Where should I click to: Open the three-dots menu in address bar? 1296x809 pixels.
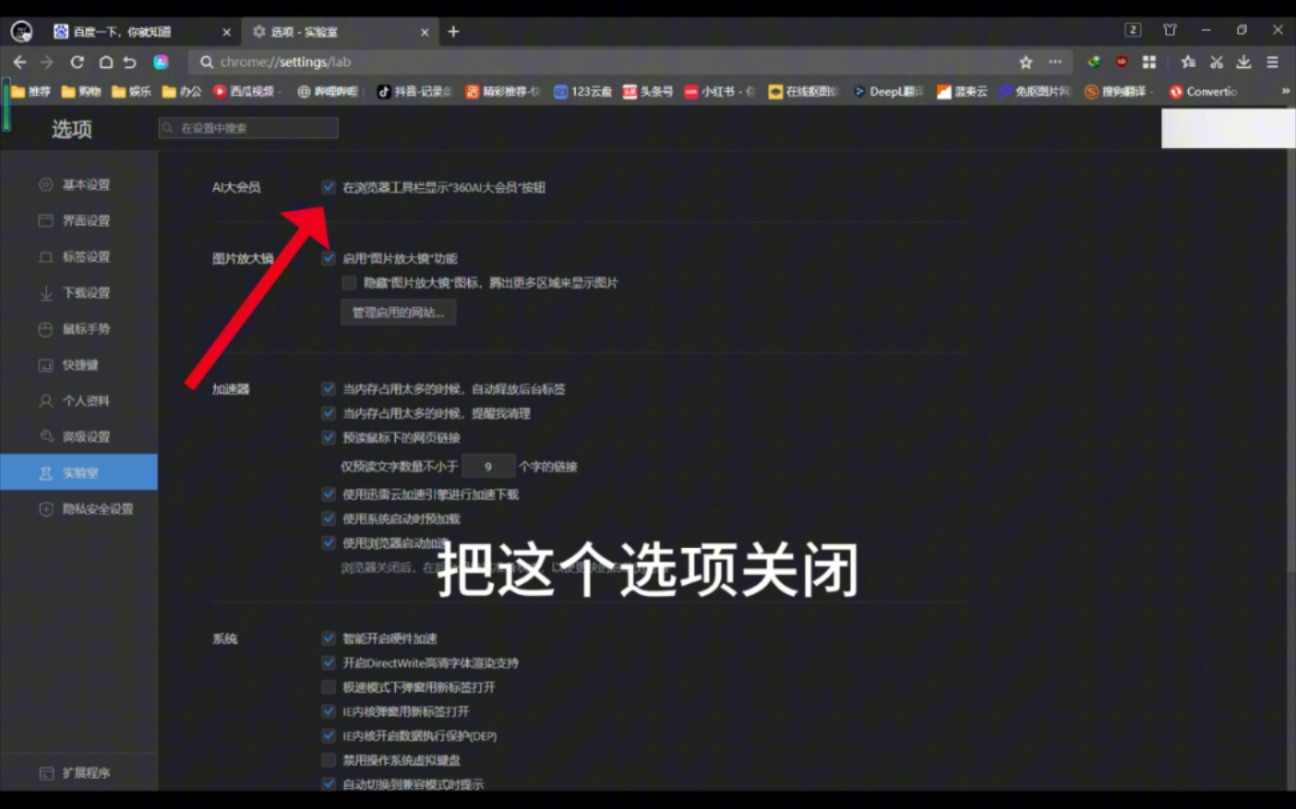pos(1055,62)
